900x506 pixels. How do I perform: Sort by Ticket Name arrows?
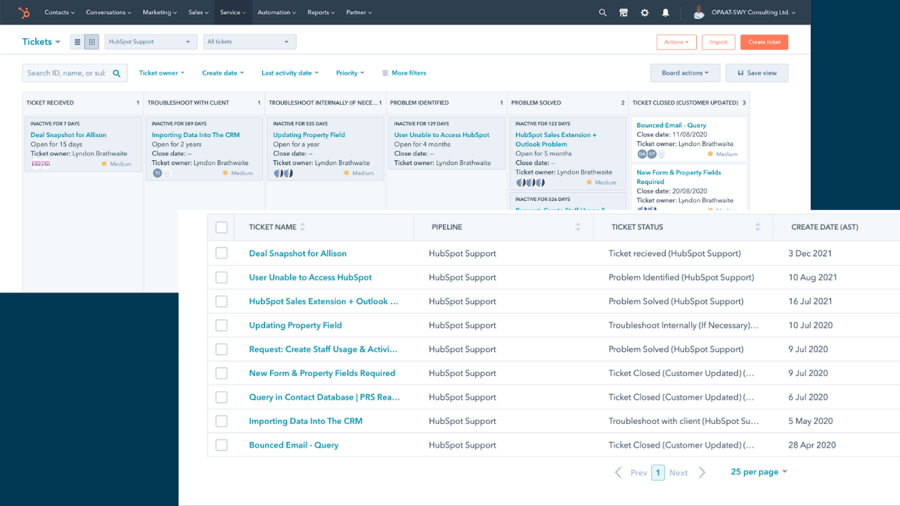point(302,227)
